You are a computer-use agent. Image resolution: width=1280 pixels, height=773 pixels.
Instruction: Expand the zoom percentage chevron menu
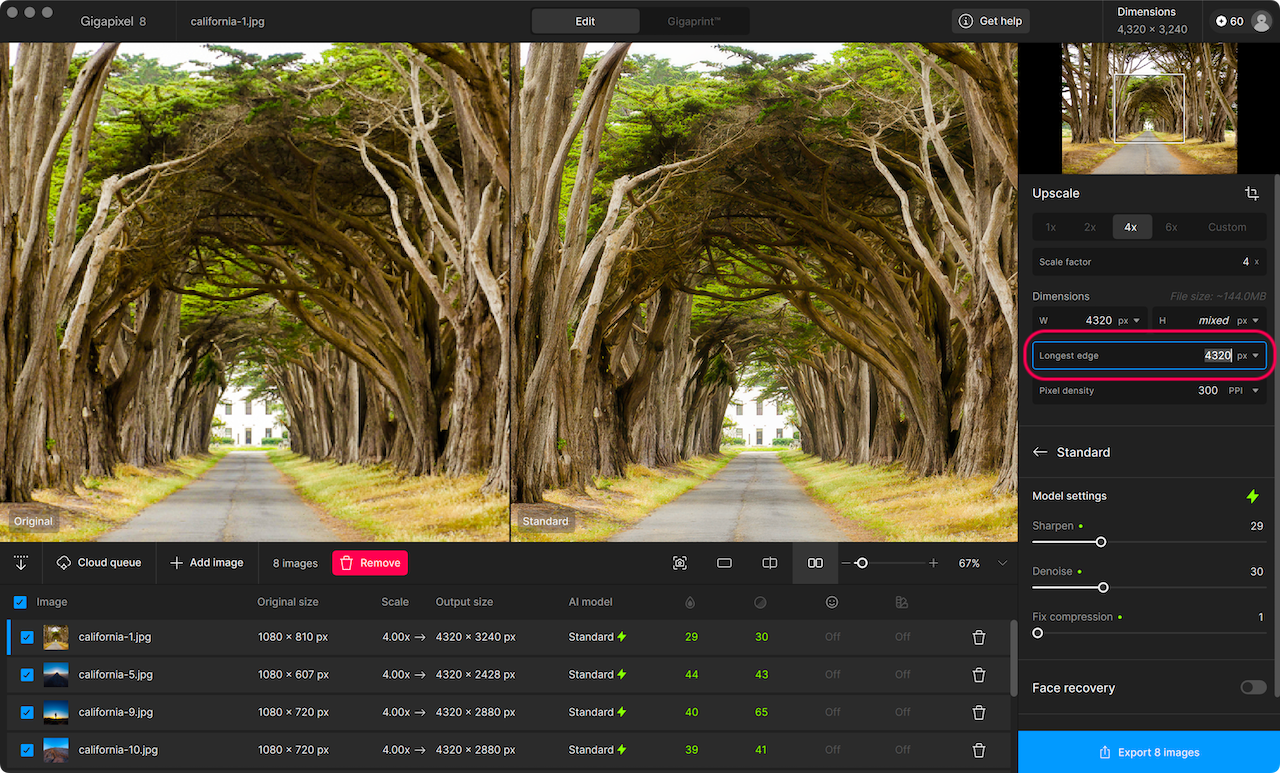1002,563
